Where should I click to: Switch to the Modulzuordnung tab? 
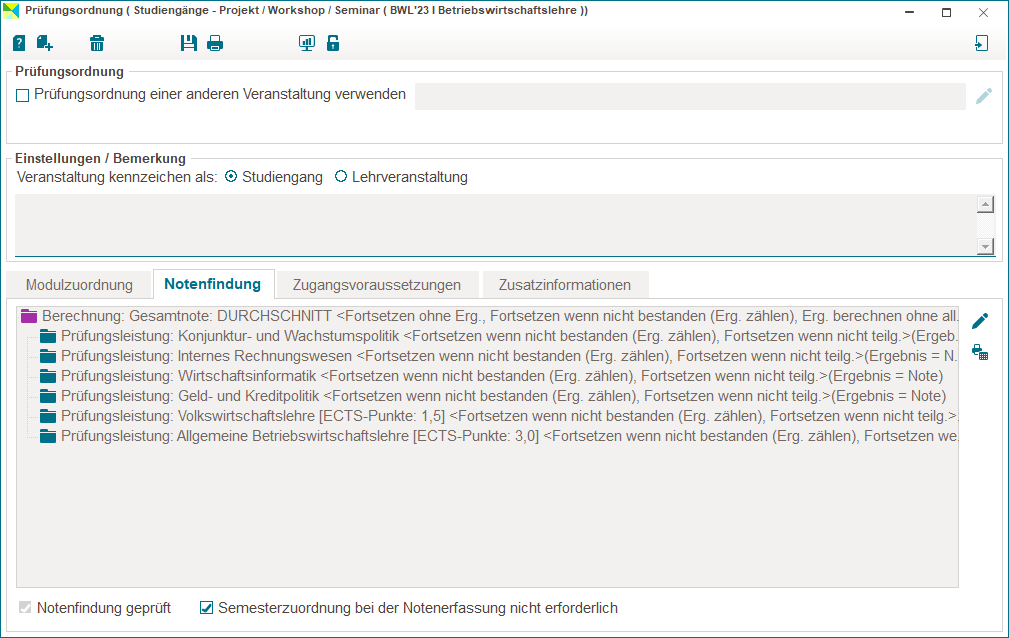pos(79,285)
